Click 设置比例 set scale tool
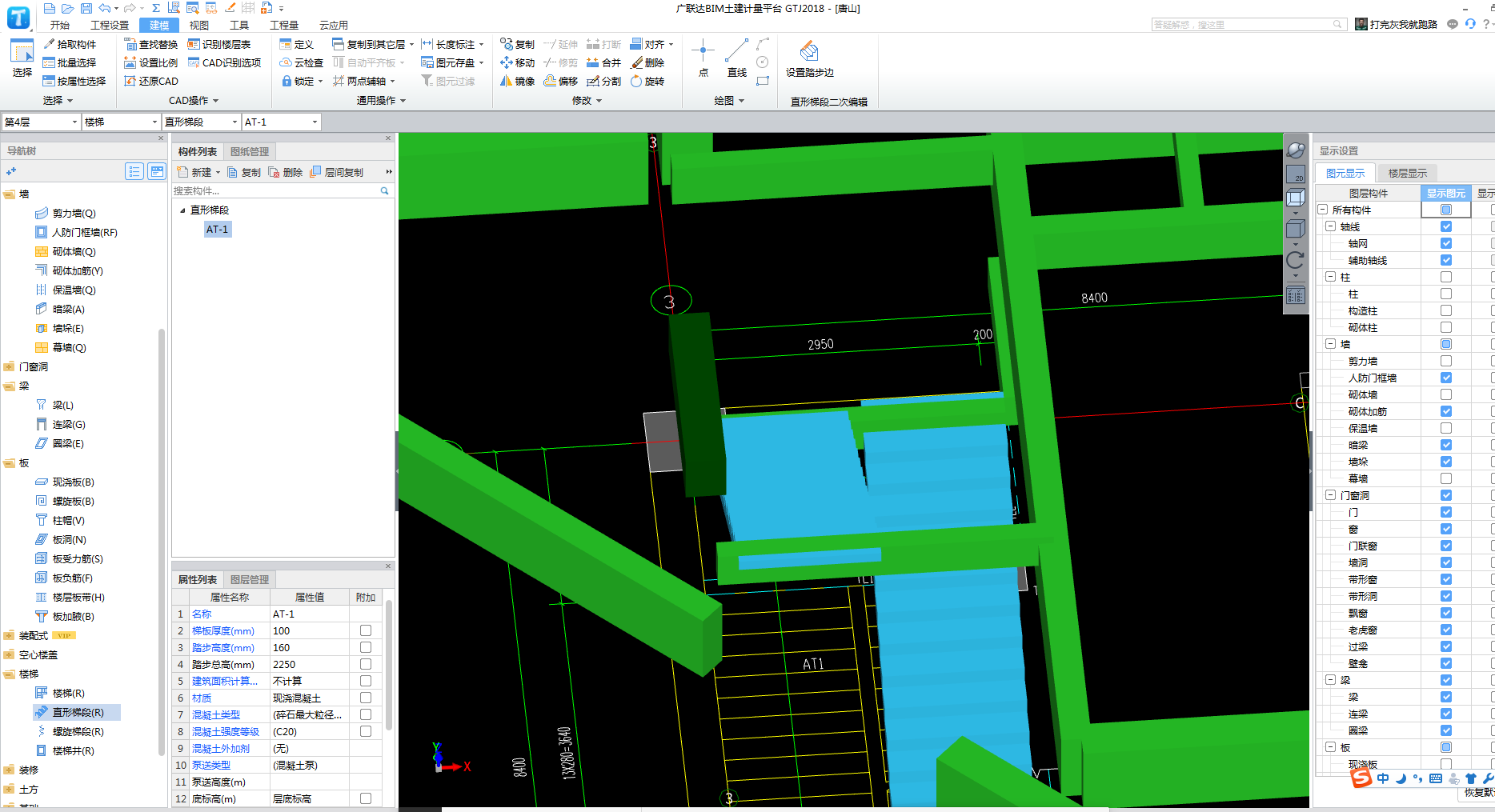This screenshot has height=812, width=1495. 150,62
